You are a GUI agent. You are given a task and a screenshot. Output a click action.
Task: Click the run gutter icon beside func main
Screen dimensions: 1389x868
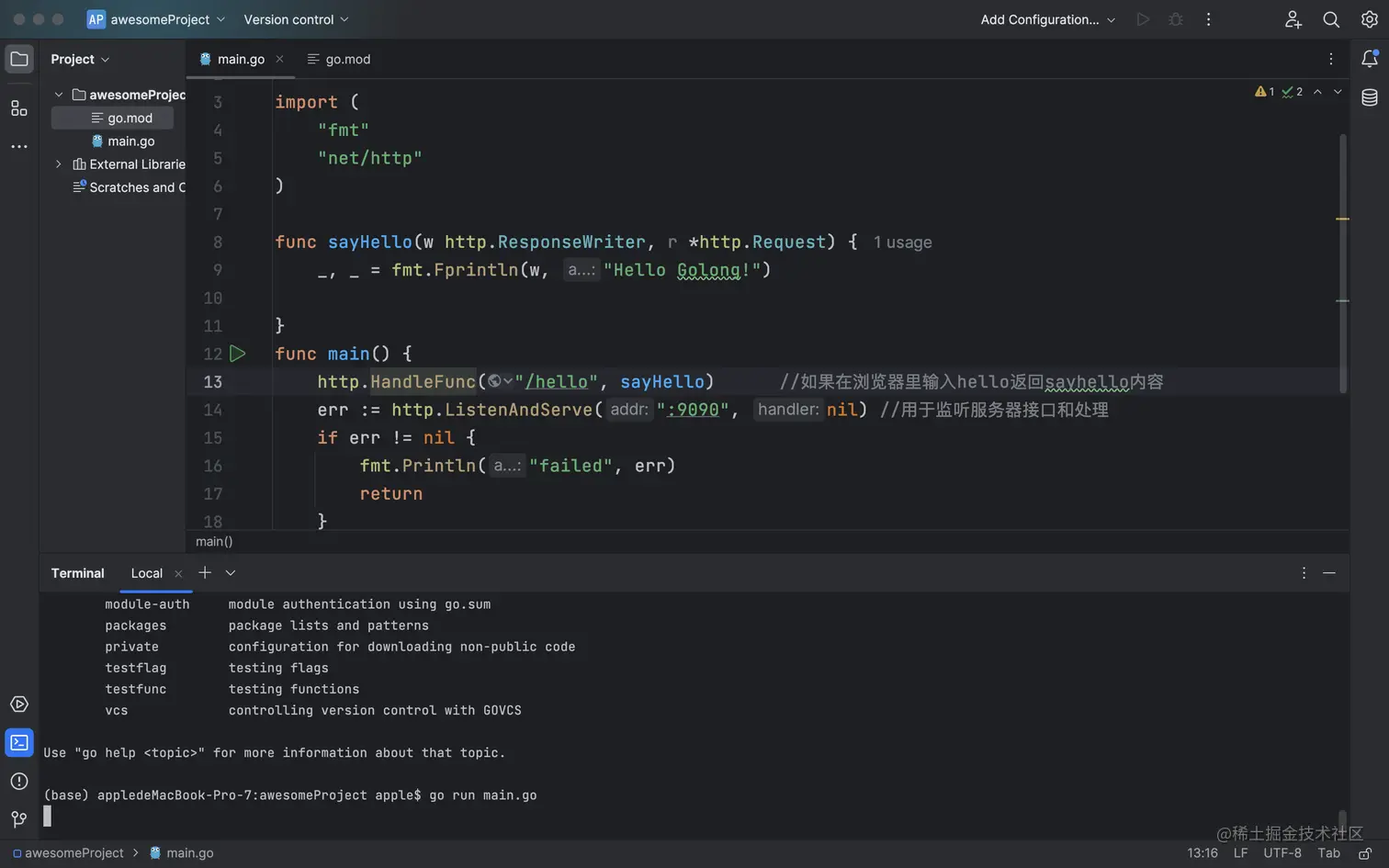238,354
